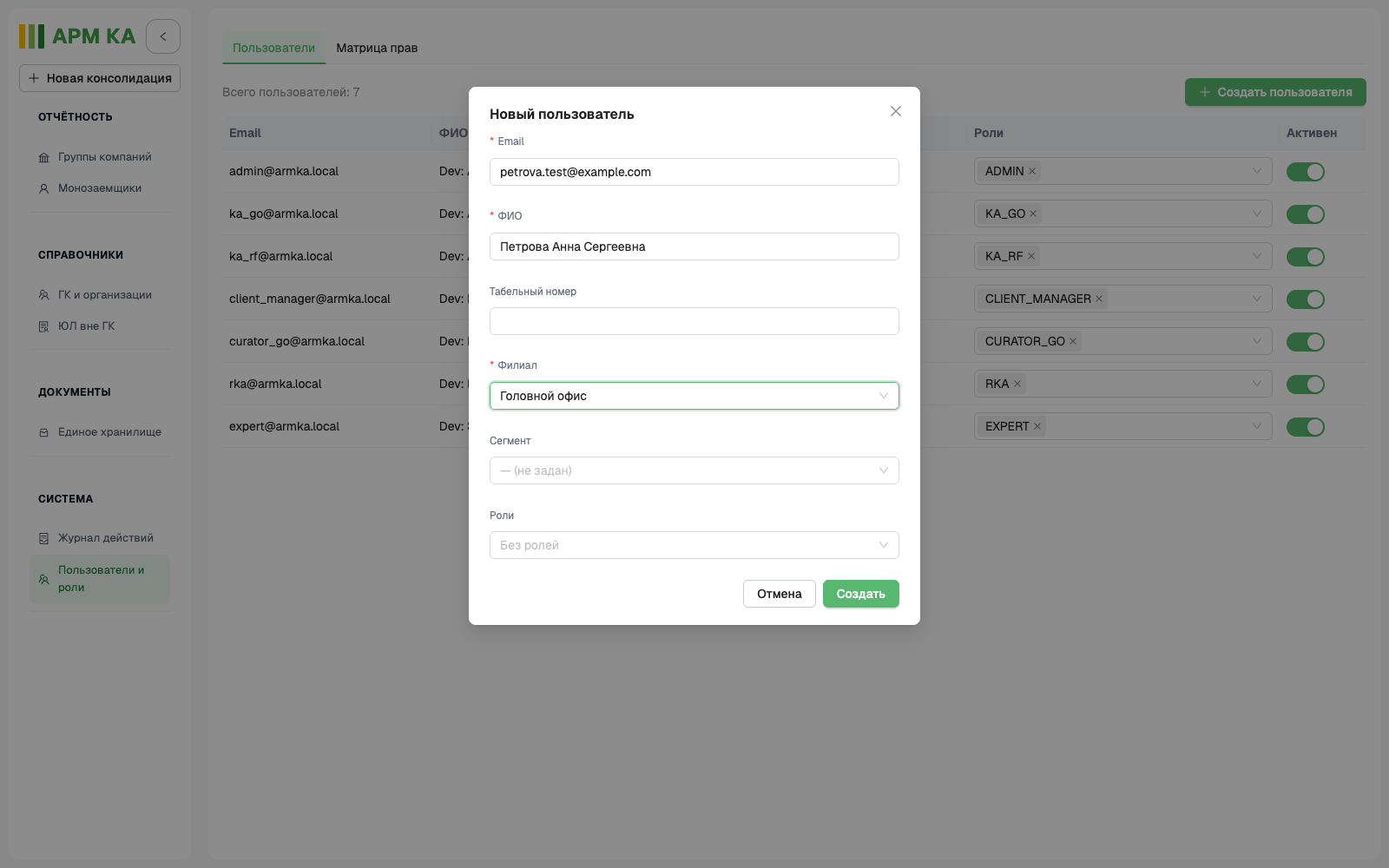Toggle active switch for rka@armka.local
This screenshot has width=1389, height=868.
[x=1305, y=385]
